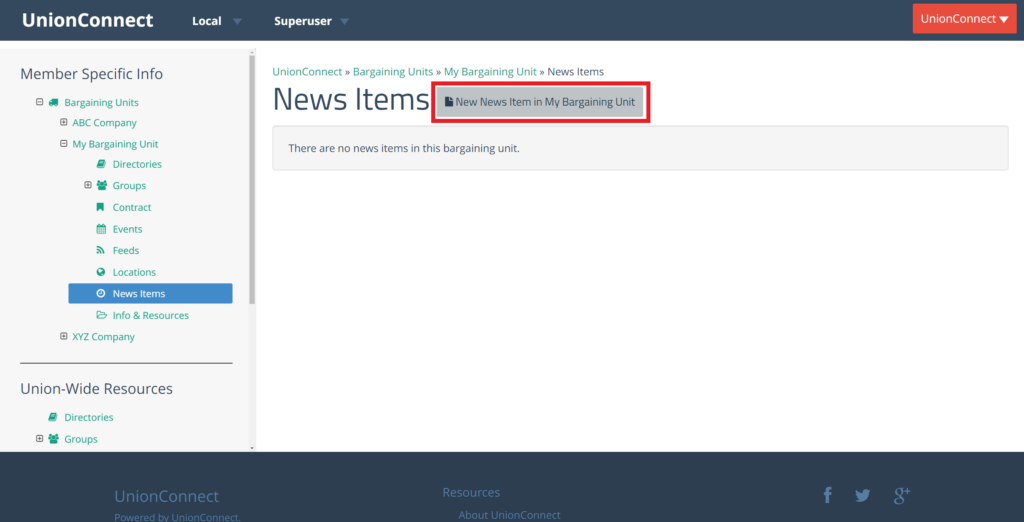Click the RSS icon beside Feeds
The width and height of the screenshot is (1024, 522).
[101, 250]
